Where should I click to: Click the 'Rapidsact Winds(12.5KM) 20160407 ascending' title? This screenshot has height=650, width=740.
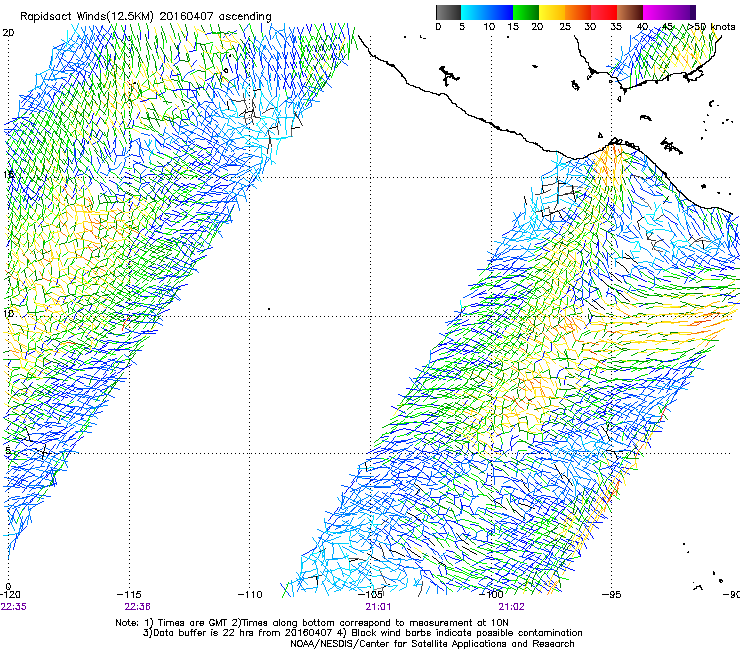point(146,17)
